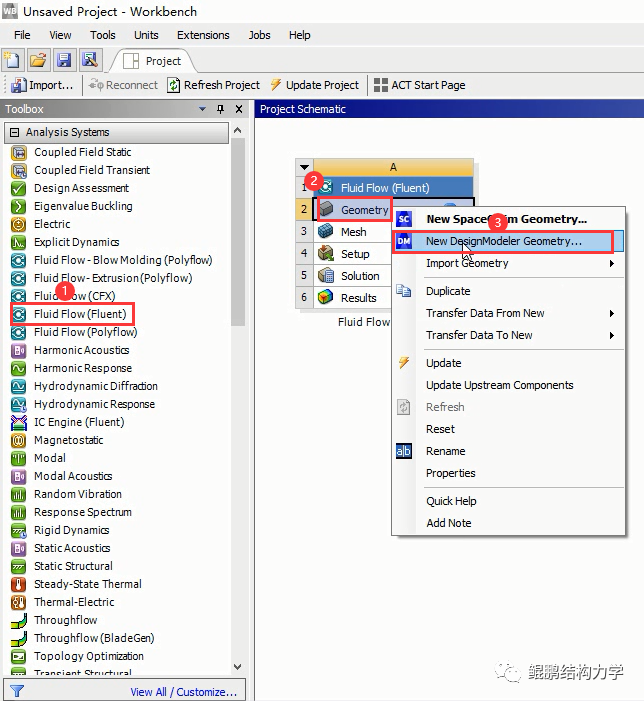
Task: Open the Jobs menu
Action: click(259, 35)
